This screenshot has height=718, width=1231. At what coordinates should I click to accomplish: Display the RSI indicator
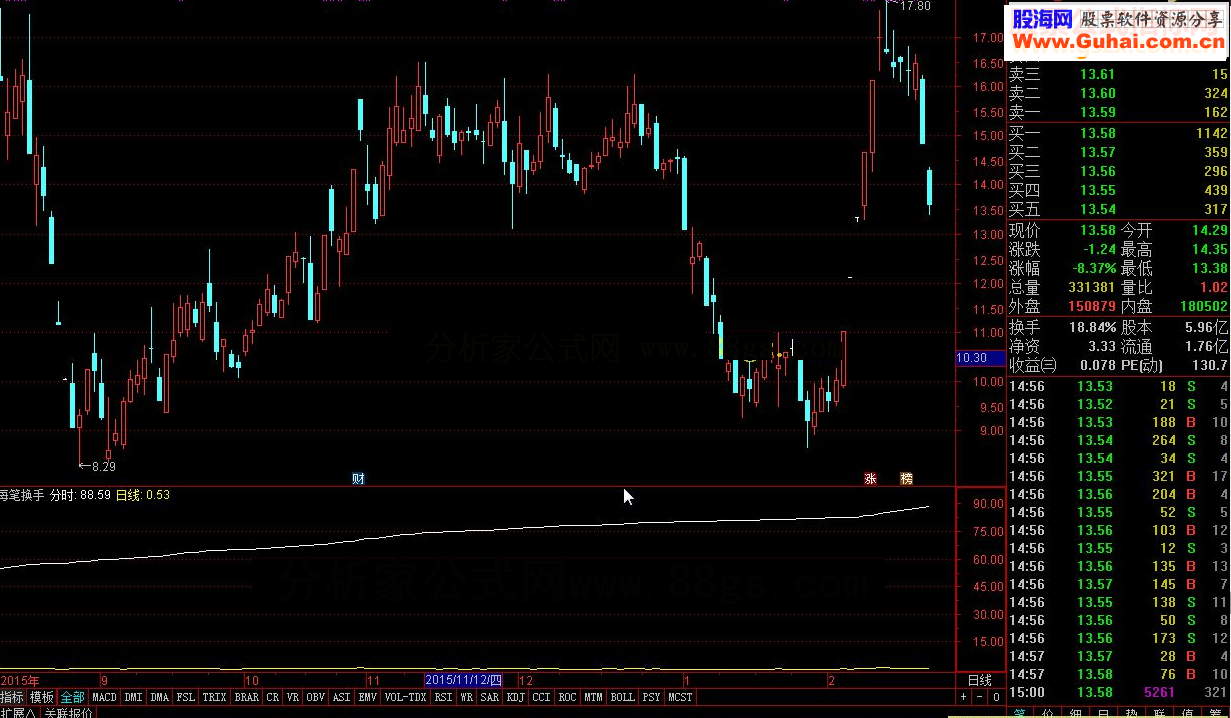(x=444, y=697)
